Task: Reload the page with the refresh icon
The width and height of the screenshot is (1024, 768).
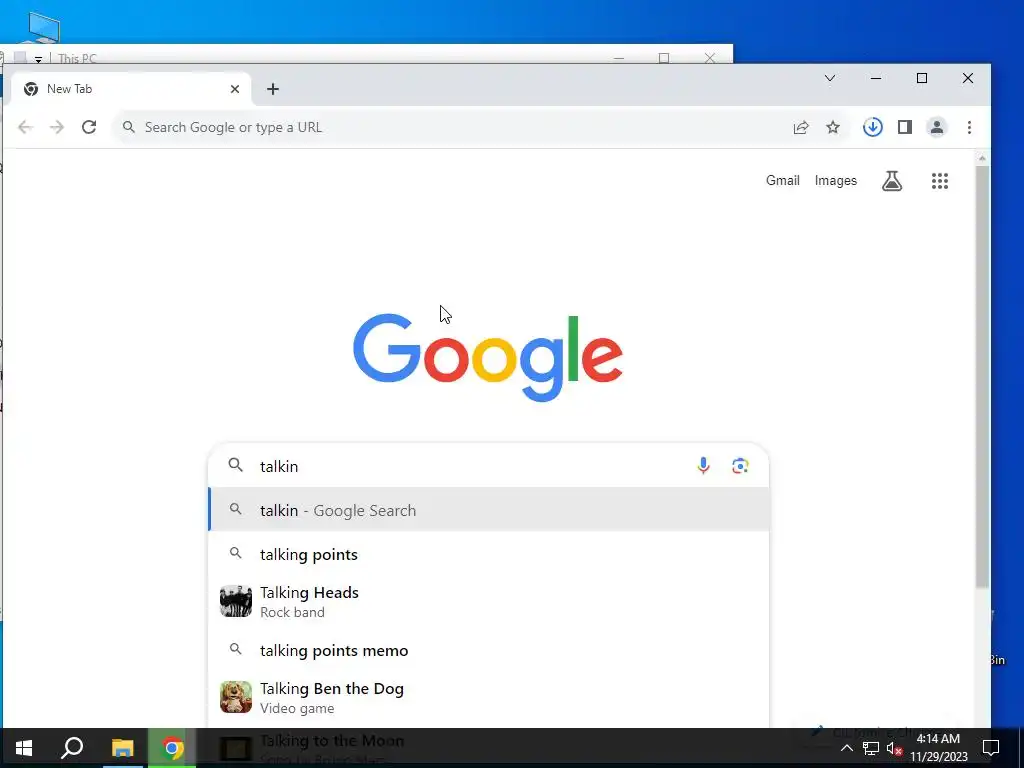Action: point(89,127)
